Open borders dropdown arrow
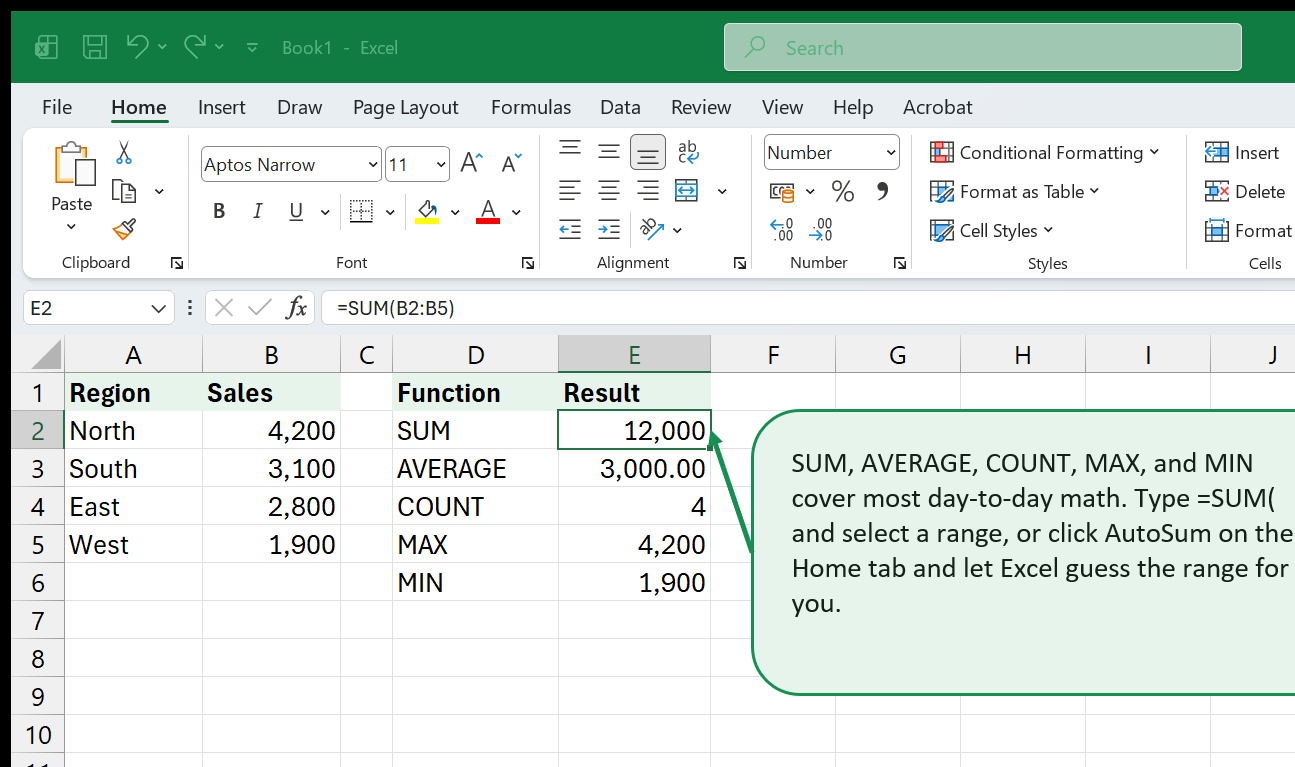The width and height of the screenshot is (1295, 767). point(389,212)
